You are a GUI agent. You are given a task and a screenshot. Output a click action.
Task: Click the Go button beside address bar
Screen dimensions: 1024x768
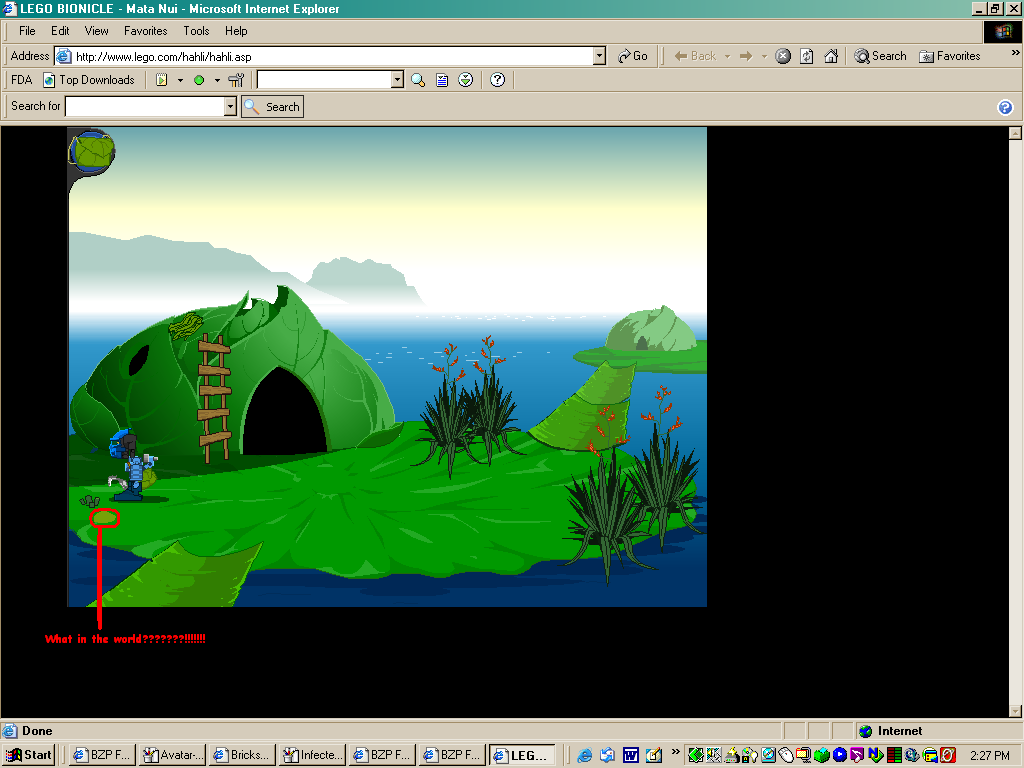[x=633, y=56]
